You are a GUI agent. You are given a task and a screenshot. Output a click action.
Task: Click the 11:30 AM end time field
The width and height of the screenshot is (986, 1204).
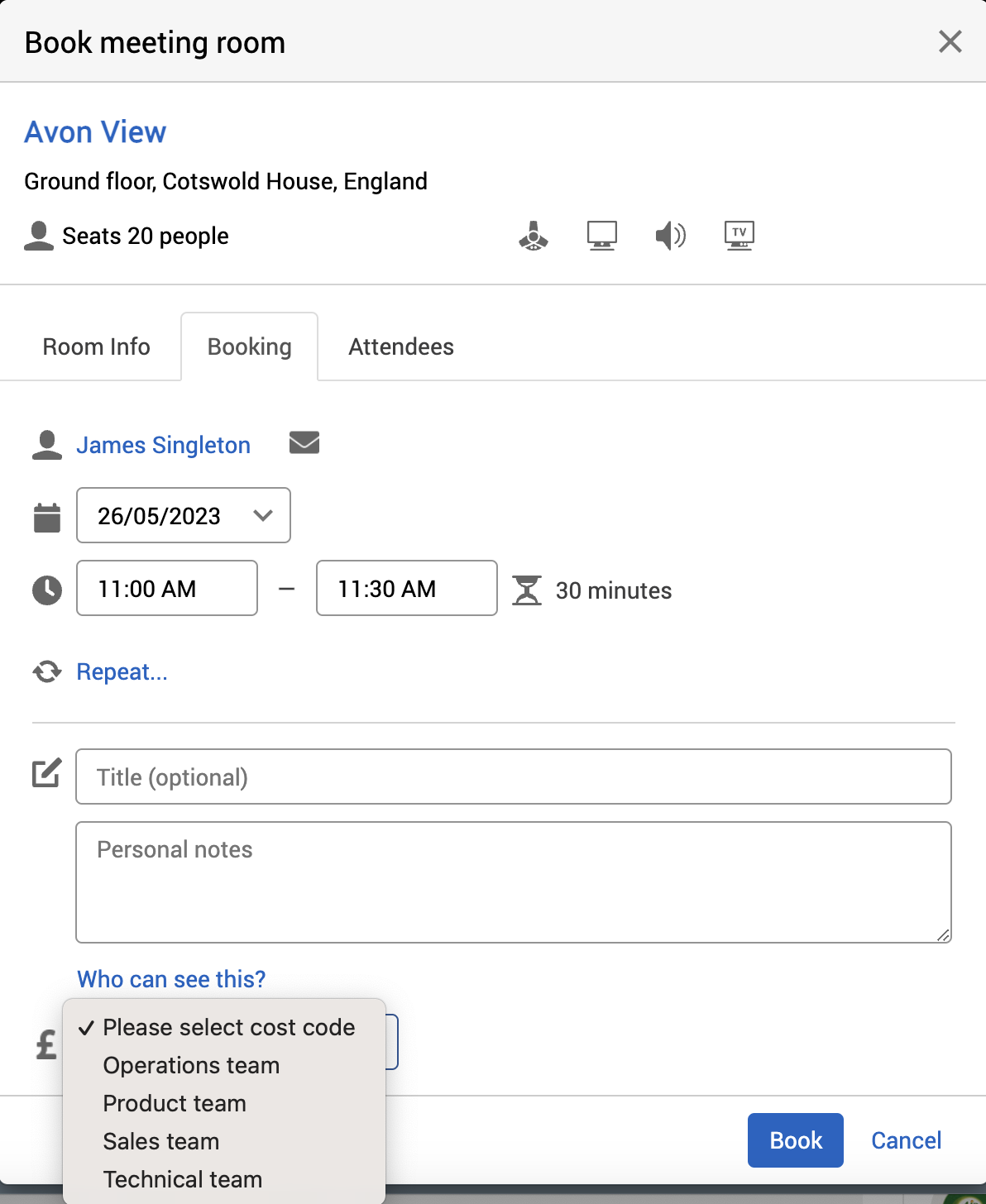pyautogui.click(x=406, y=589)
